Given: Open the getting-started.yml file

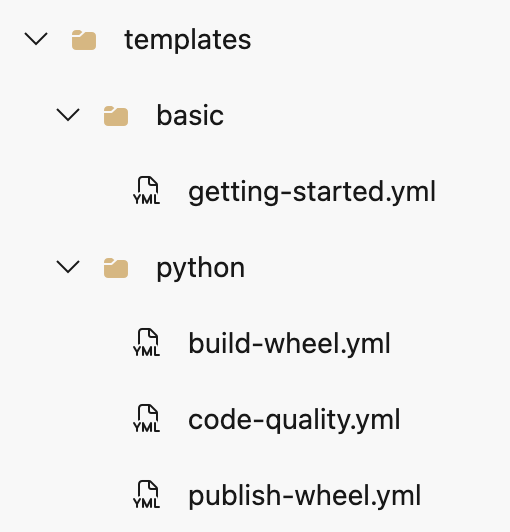Looking at the screenshot, I should point(312,192).
